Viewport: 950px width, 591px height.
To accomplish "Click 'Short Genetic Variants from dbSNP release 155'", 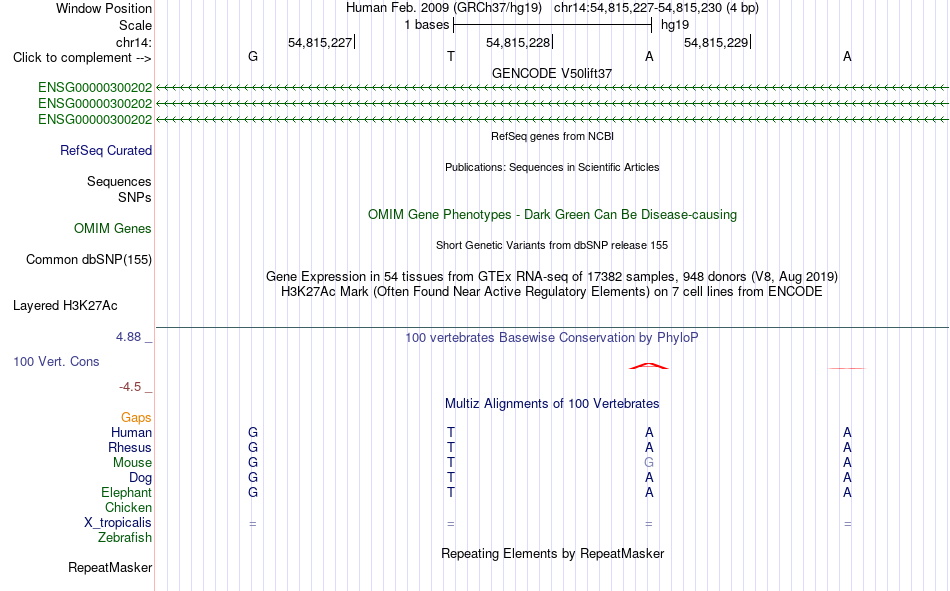I will [552, 245].
